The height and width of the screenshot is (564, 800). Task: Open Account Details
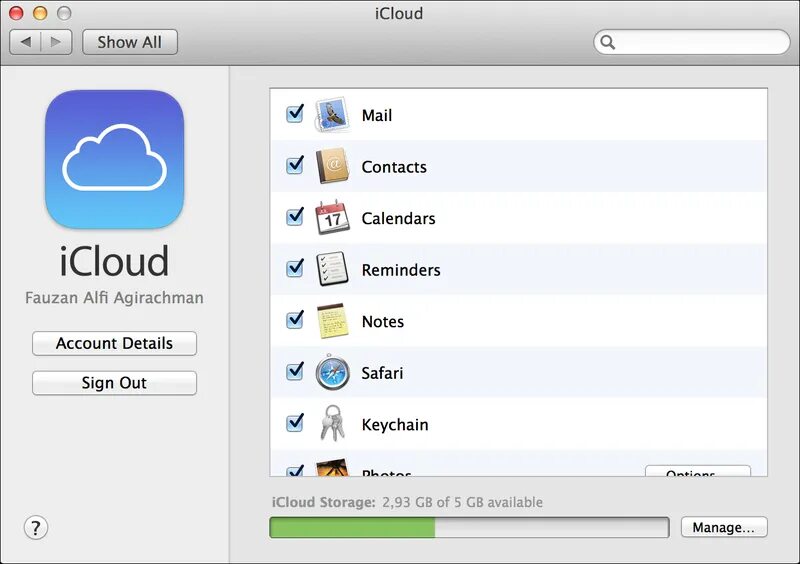pyautogui.click(x=114, y=343)
